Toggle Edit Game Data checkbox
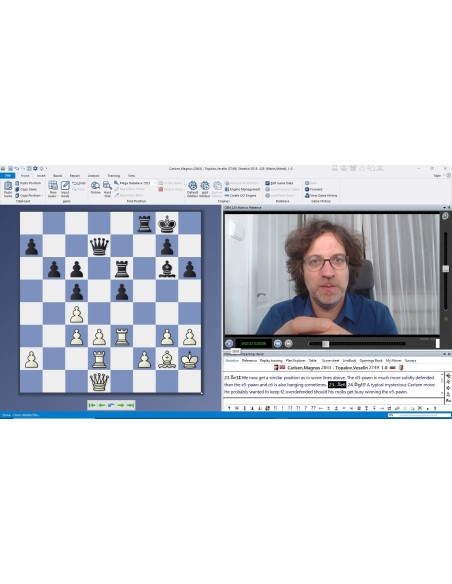This screenshot has height=584, width=452. pos(267,183)
